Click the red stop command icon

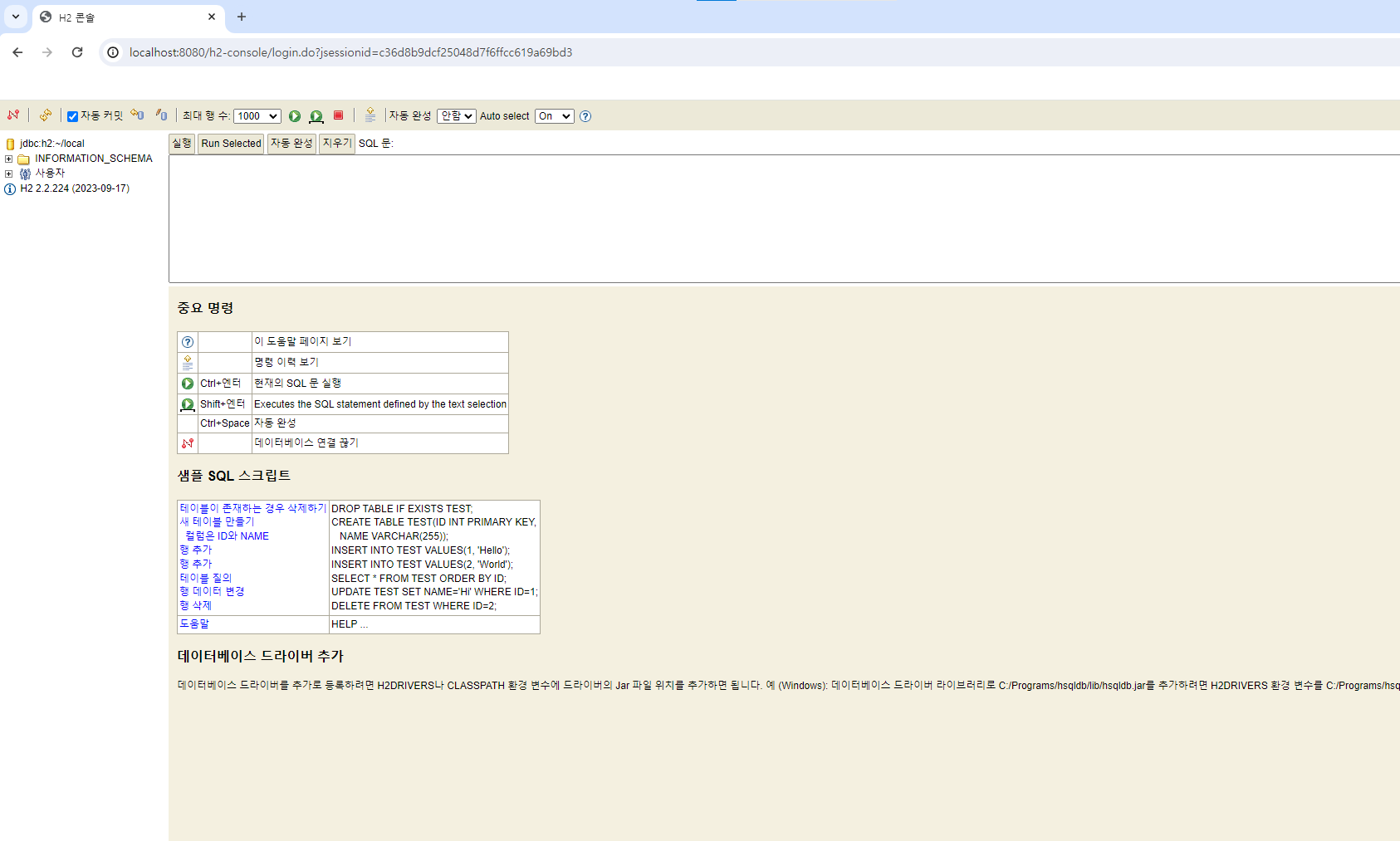338,115
